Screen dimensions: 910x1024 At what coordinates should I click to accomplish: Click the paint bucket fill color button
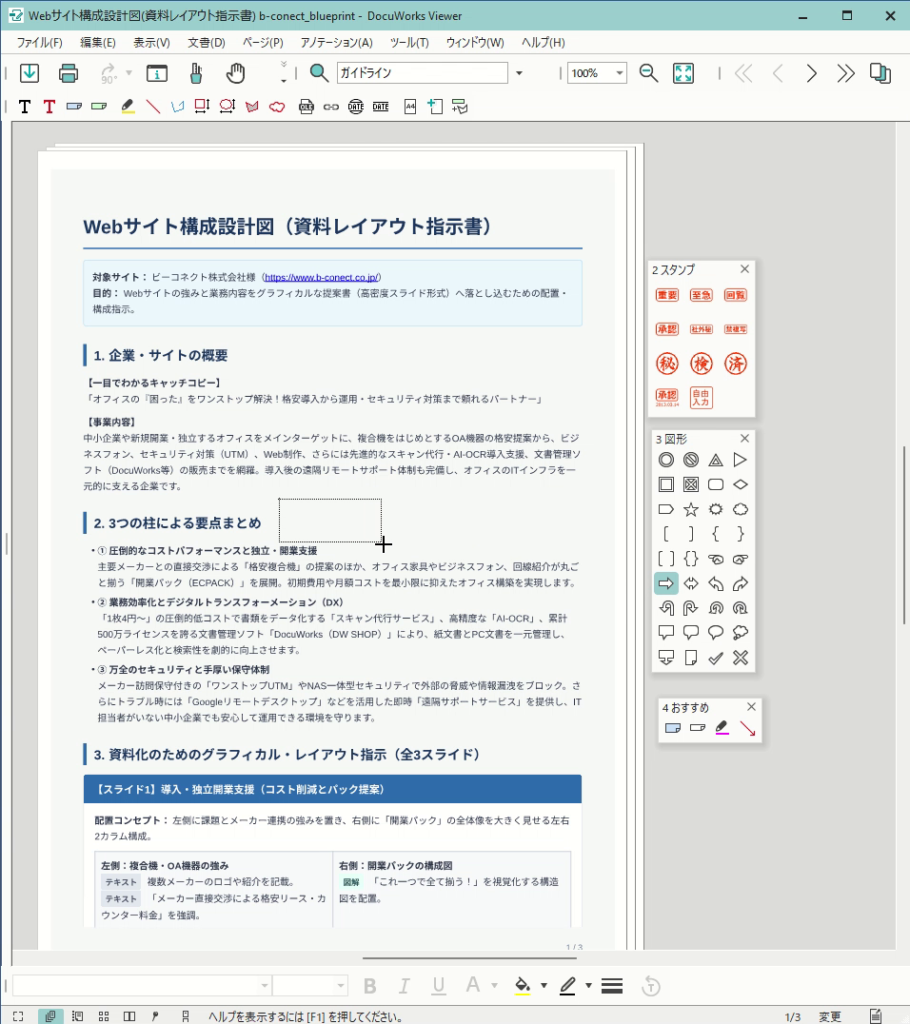(523, 985)
